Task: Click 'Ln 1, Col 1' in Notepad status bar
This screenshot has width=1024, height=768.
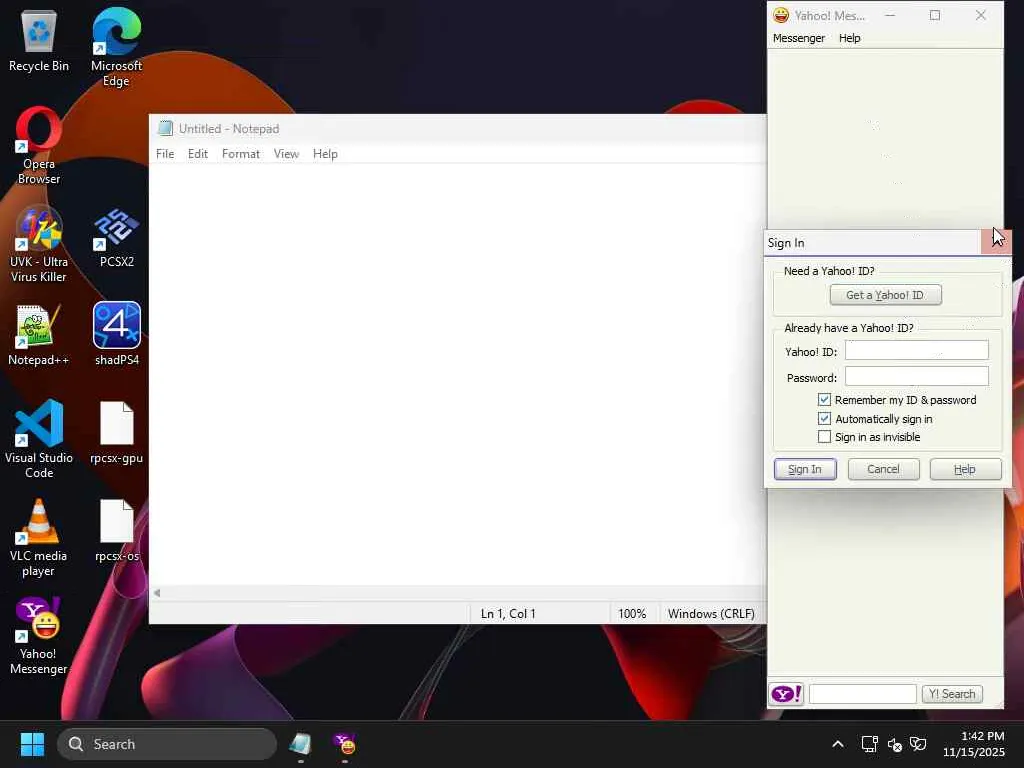Action: [508, 614]
